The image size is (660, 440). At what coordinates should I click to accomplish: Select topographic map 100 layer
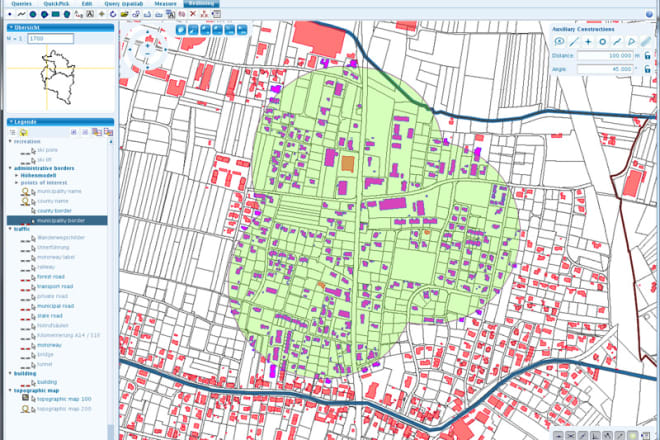click(x=64, y=399)
